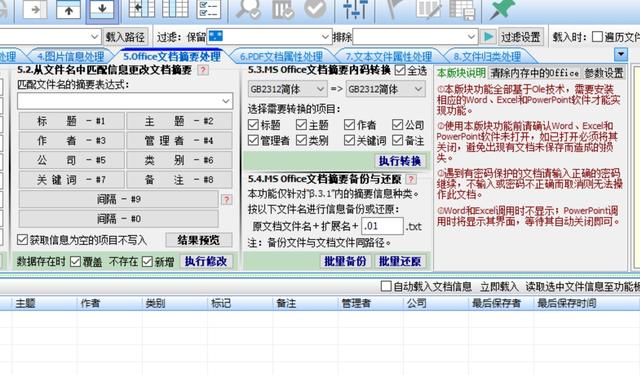The height and width of the screenshot is (375, 640).
Task: Switch to 8.文件归类处理 tab
Action: point(487,56)
